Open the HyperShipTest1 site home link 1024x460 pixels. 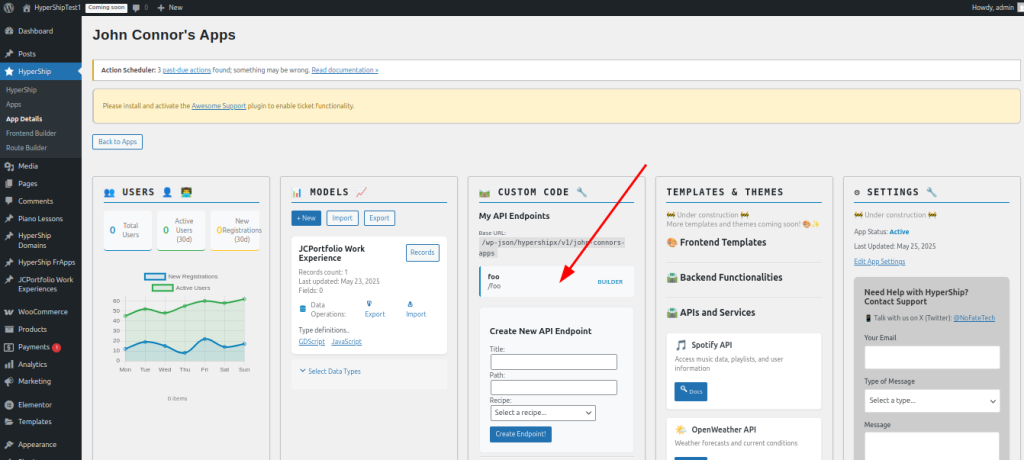pyautogui.click(x=51, y=7)
